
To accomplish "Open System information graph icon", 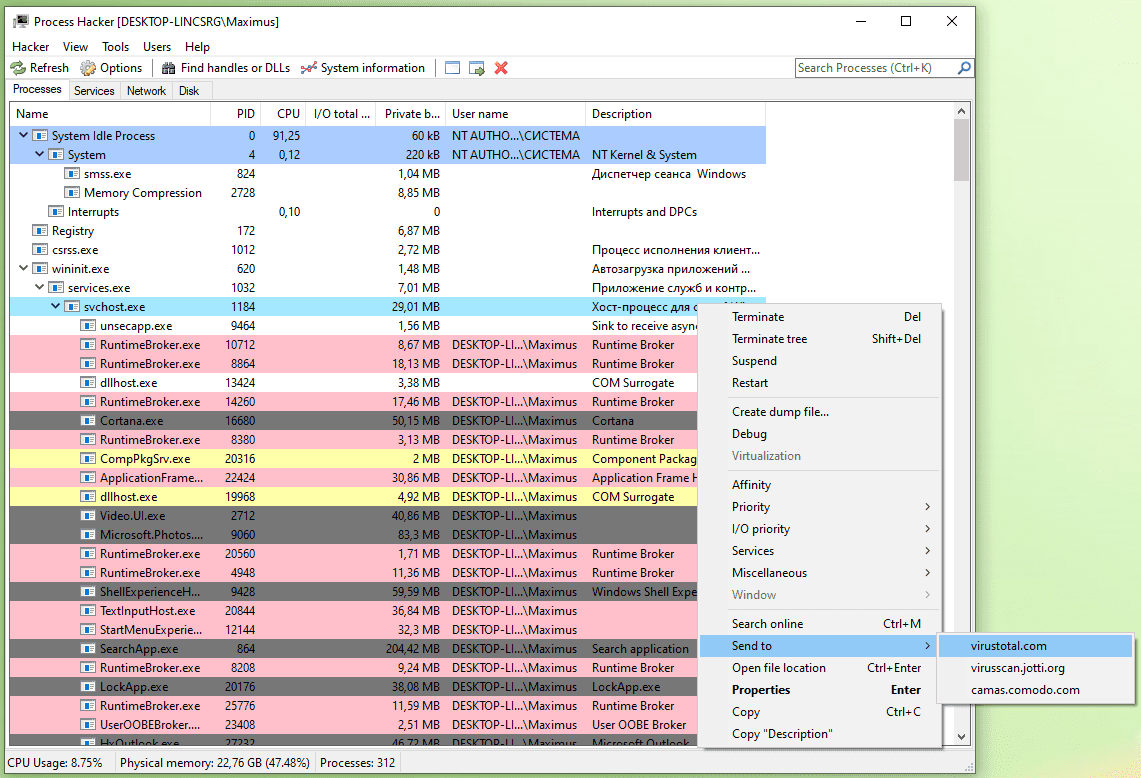I will click(x=309, y=68).
